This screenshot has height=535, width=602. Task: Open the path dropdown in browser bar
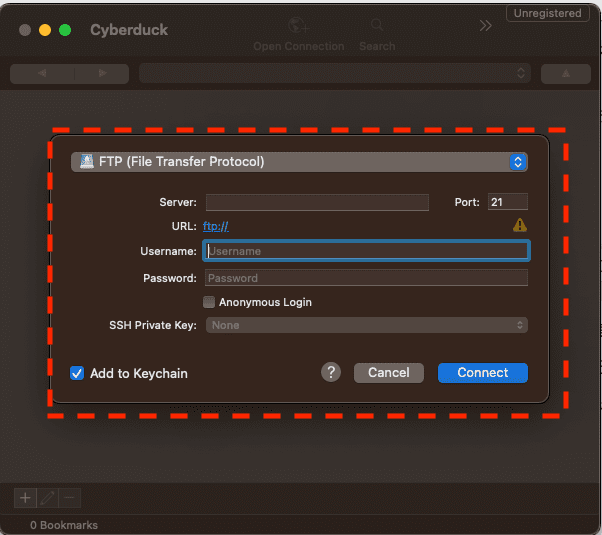tap(335, 73)
